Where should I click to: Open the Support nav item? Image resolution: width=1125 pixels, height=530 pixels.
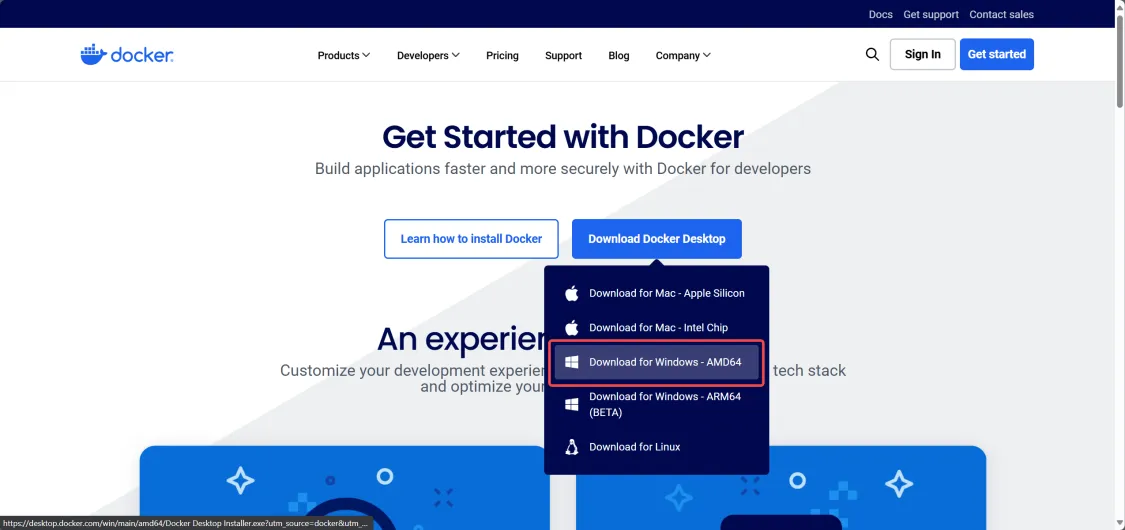click(563, 55)
